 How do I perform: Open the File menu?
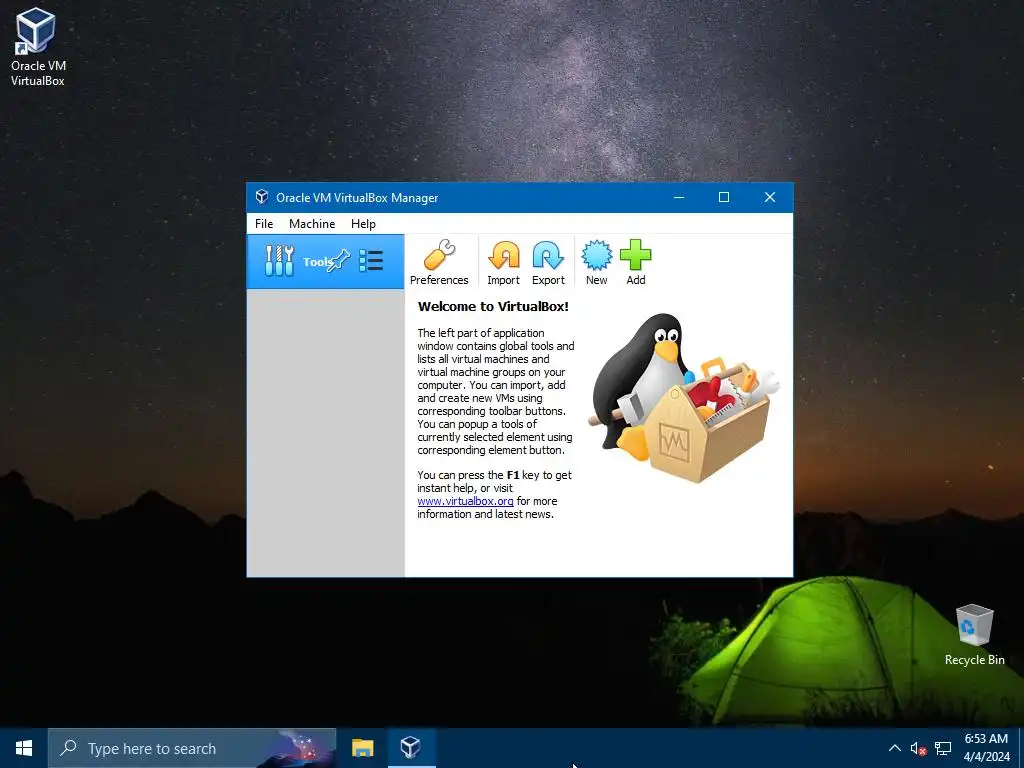[264, 223]
